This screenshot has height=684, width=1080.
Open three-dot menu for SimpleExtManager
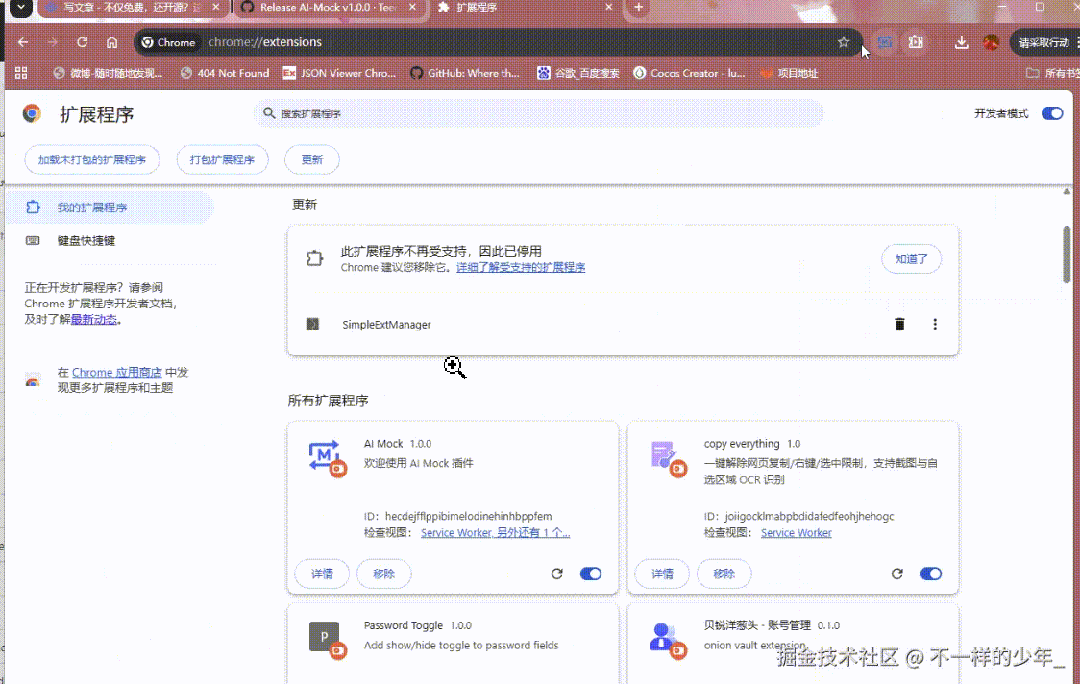(x=935, y=324)
